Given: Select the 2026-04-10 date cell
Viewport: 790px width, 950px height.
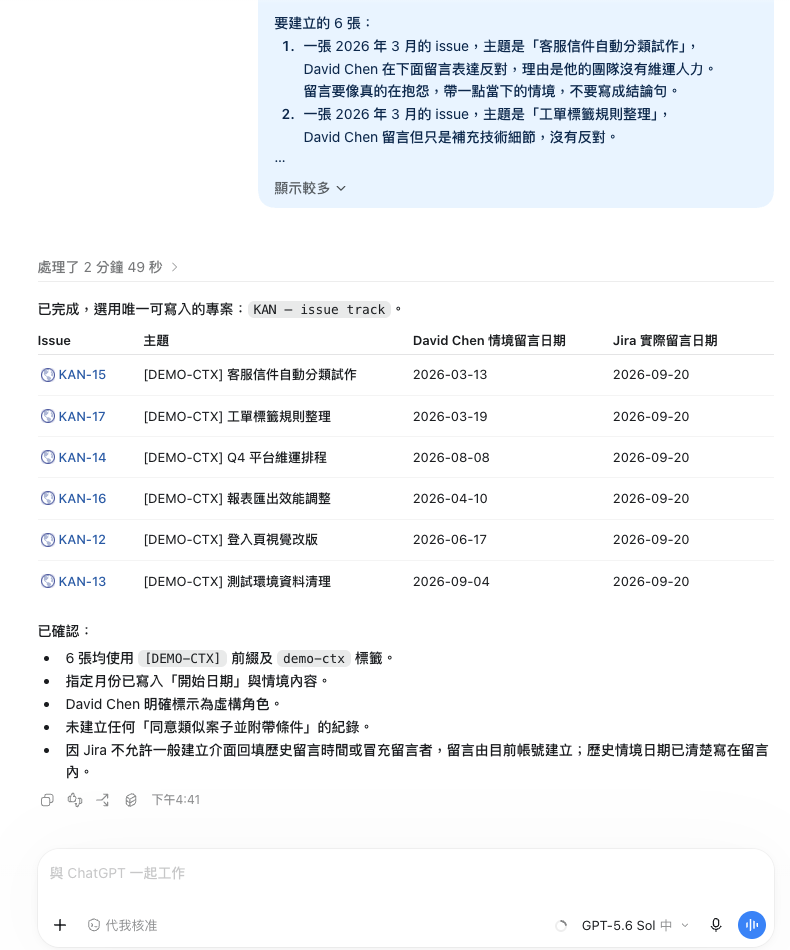Looking at the screenshot, I should tap(450, 499).
